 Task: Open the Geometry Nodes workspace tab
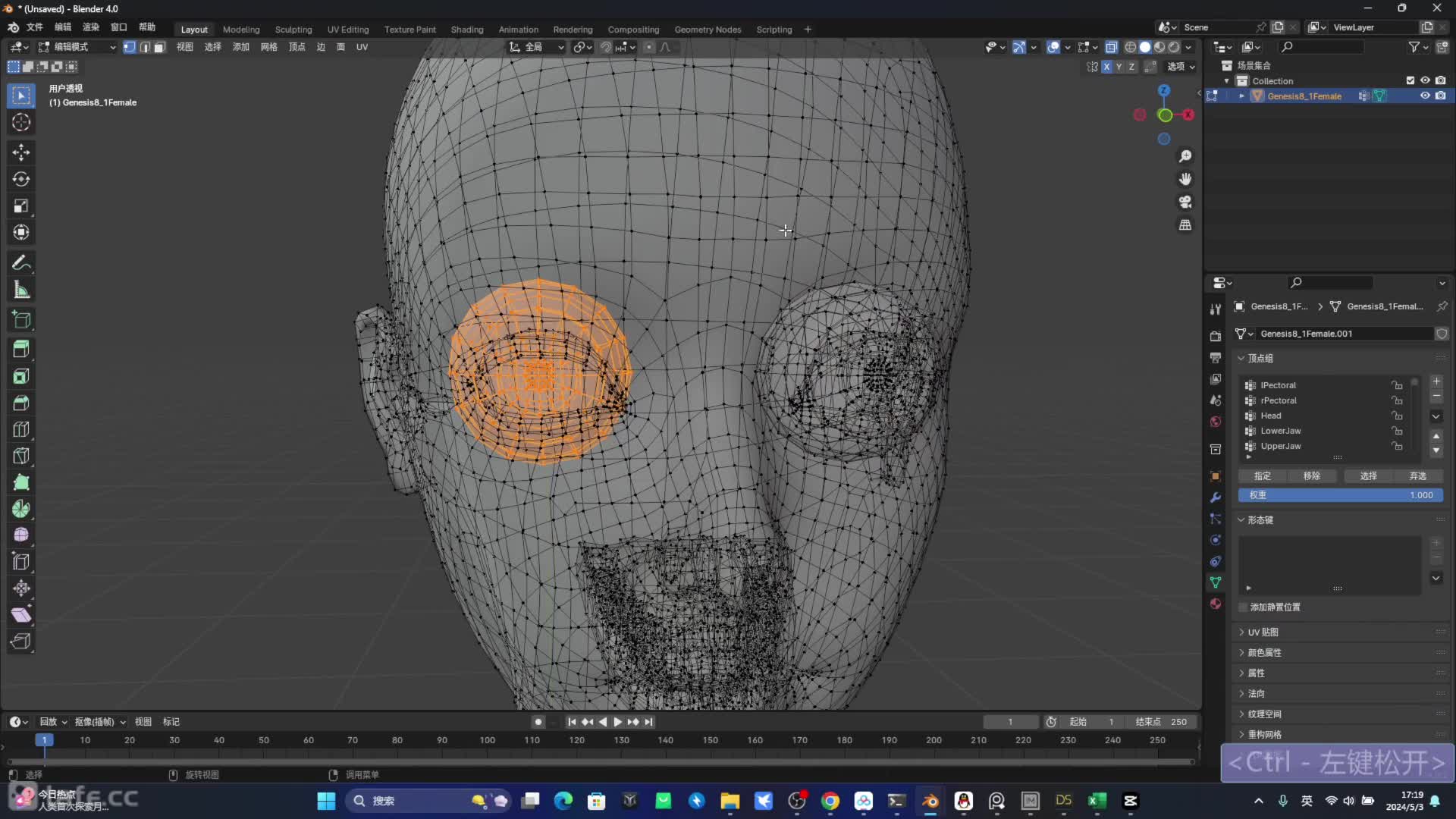tap(708, 30)
